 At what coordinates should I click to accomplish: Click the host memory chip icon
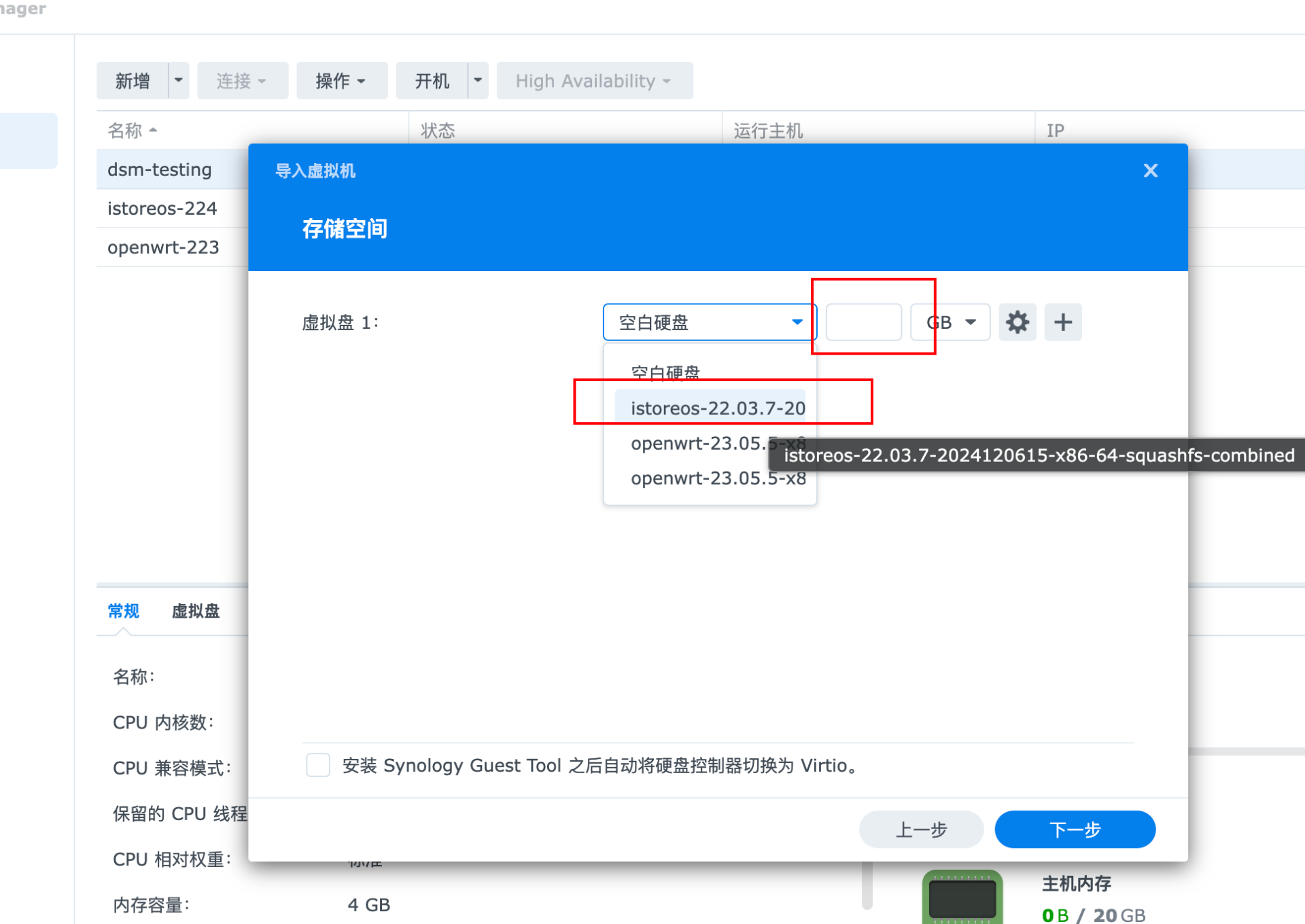(x=962, y=897)
